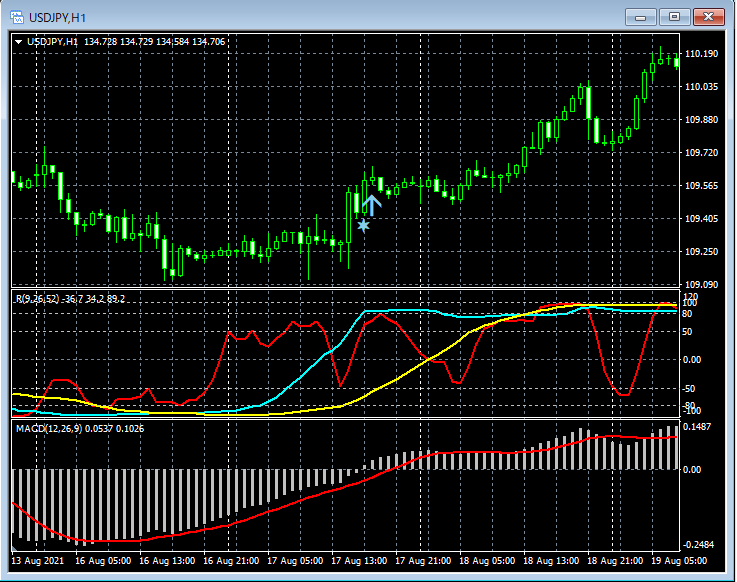Image resolution: width=737 pixels, height=582 pixels.
Task: Minimize the USDJPY,H1 chart window
Action: click(640, 17)
